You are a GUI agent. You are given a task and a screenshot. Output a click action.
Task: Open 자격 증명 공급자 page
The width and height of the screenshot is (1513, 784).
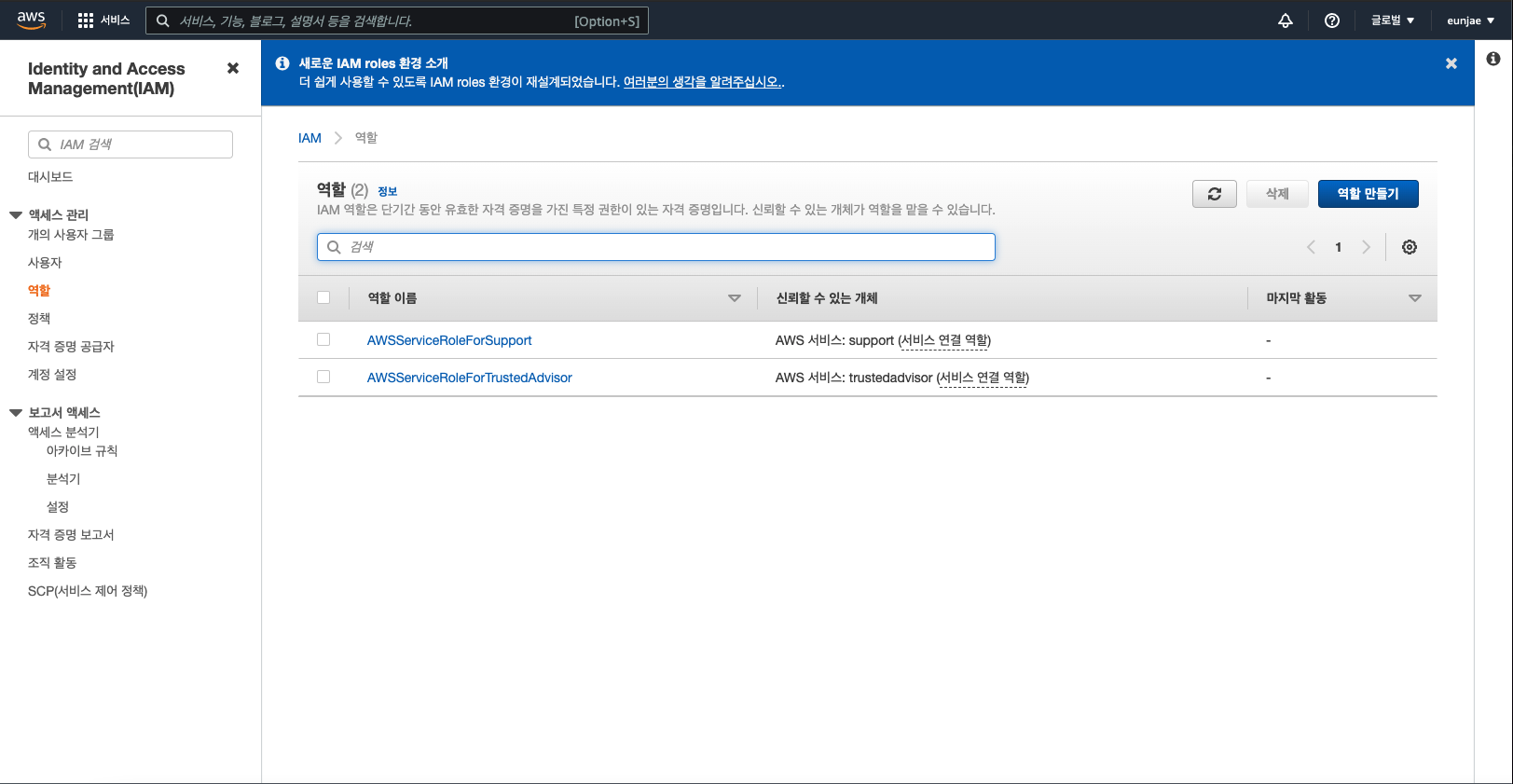click(71, 347)
